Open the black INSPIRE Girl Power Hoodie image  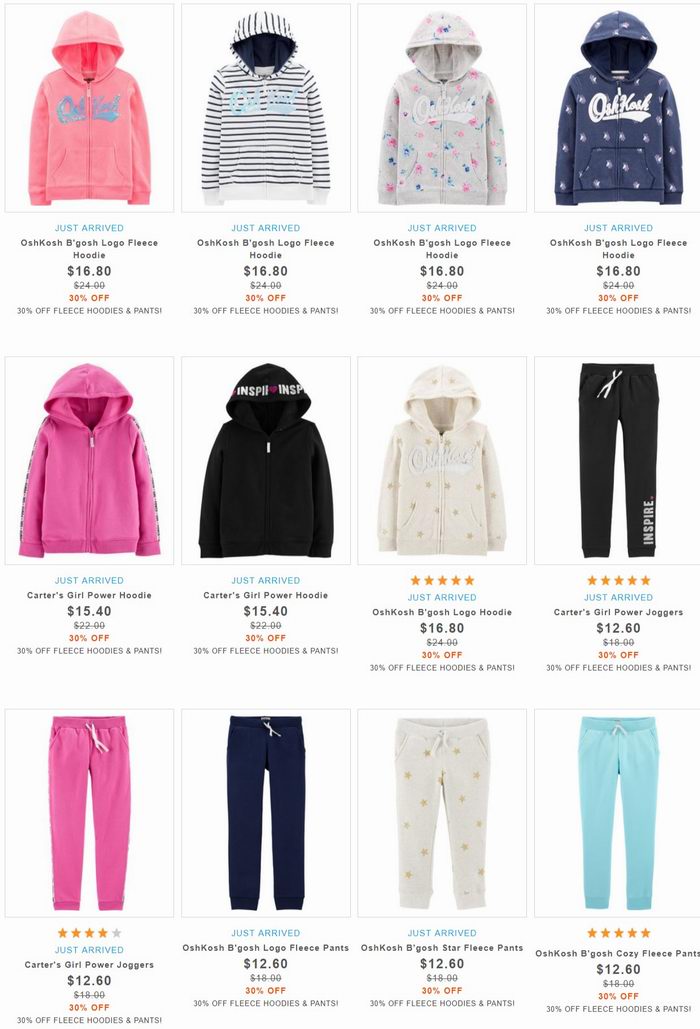click(x=266, y=461)
